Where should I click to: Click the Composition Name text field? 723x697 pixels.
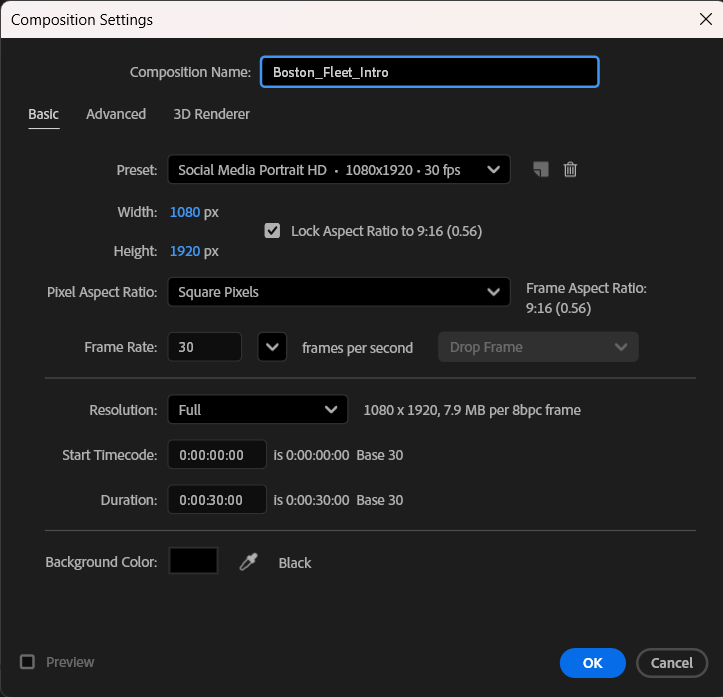pos(429,72)
